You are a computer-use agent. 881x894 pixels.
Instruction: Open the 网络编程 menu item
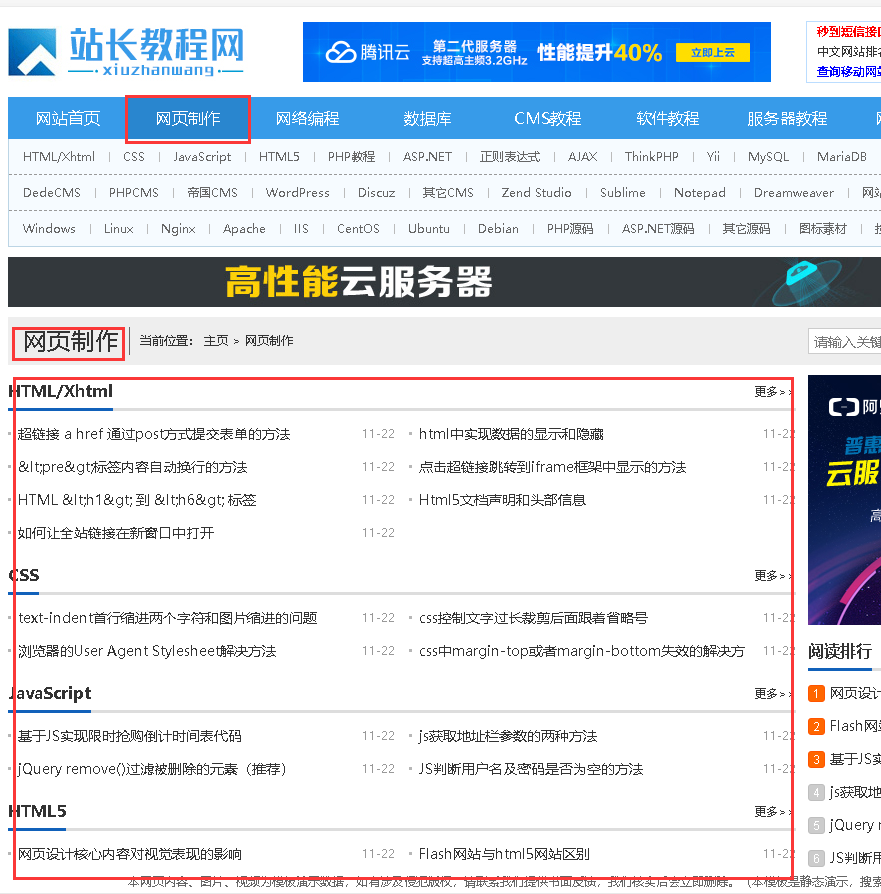pyautogui.click(x=307, y=119)
